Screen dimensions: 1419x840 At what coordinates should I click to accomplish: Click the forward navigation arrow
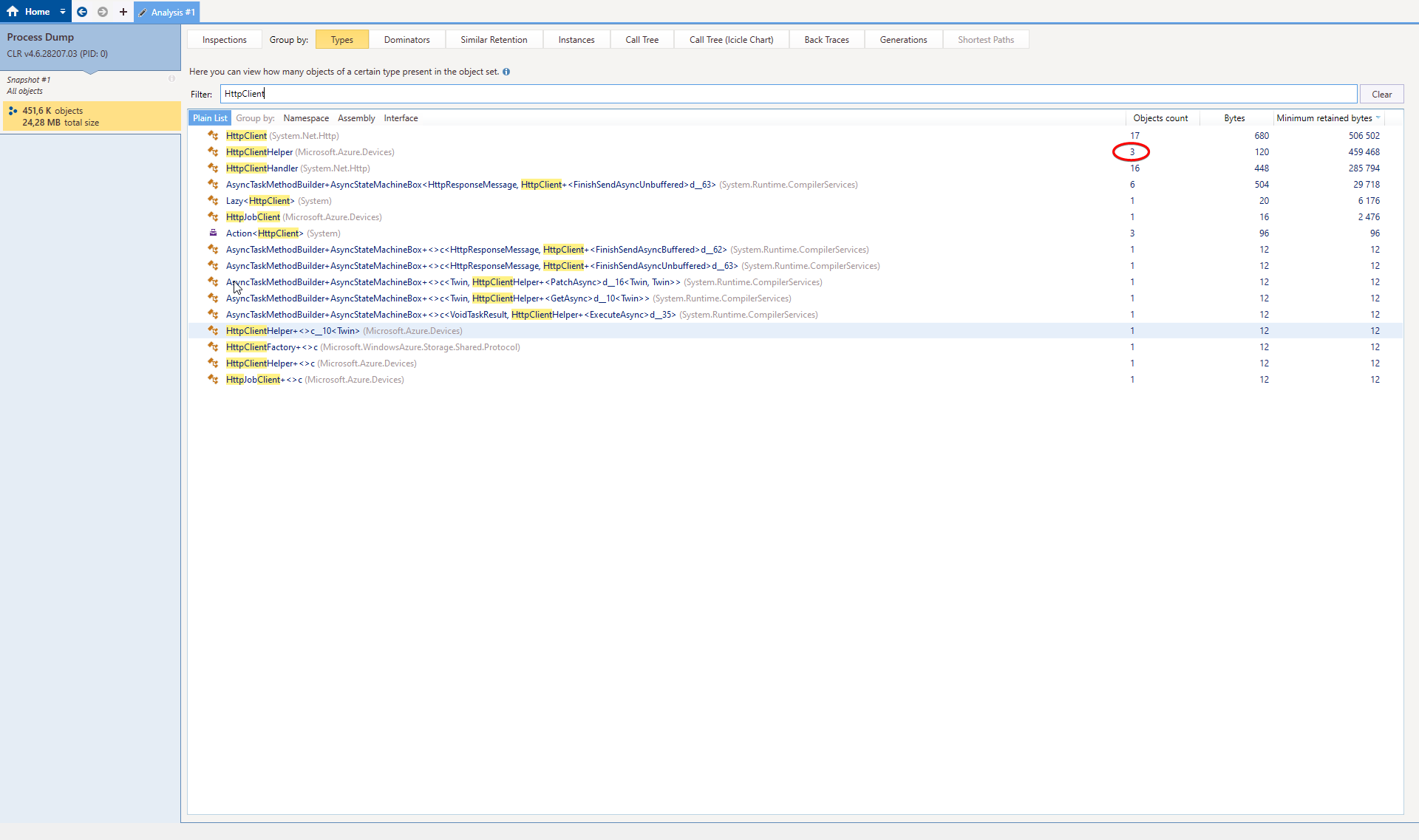pos(103,12)
